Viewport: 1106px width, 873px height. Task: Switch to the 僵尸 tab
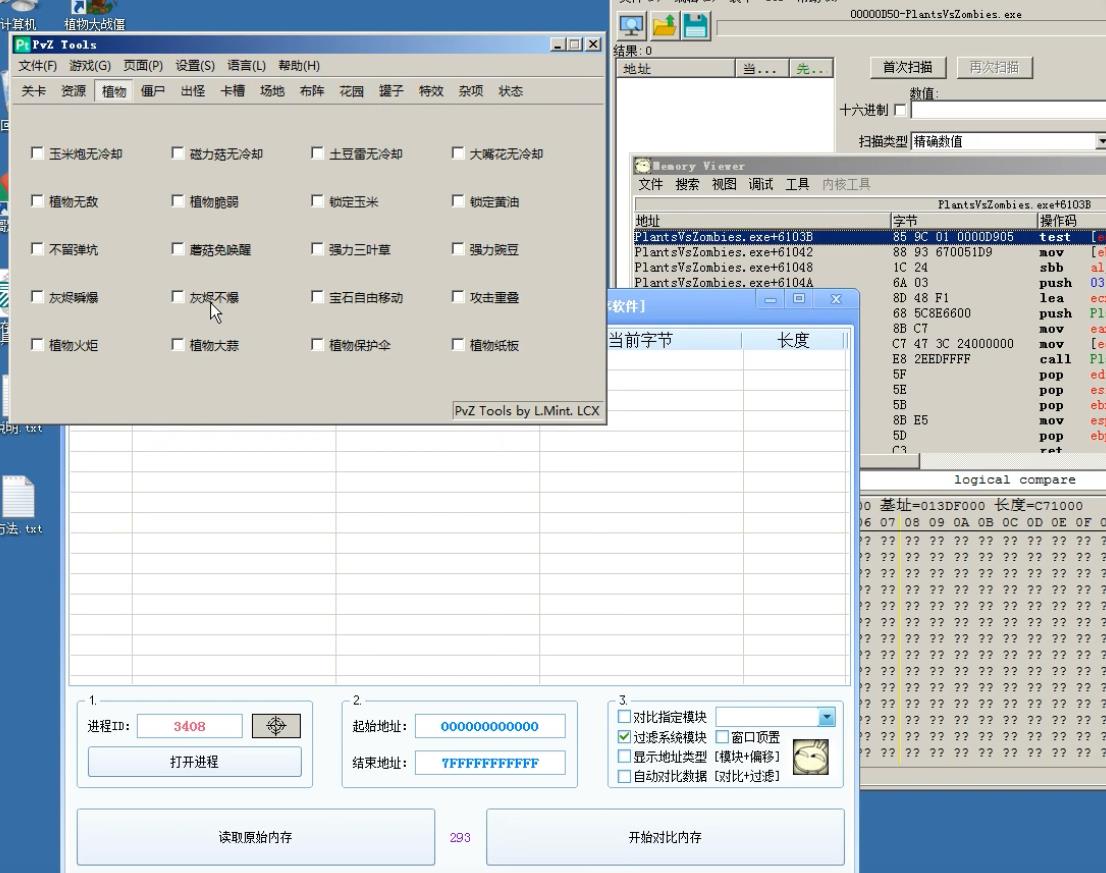tap(153, 91)
